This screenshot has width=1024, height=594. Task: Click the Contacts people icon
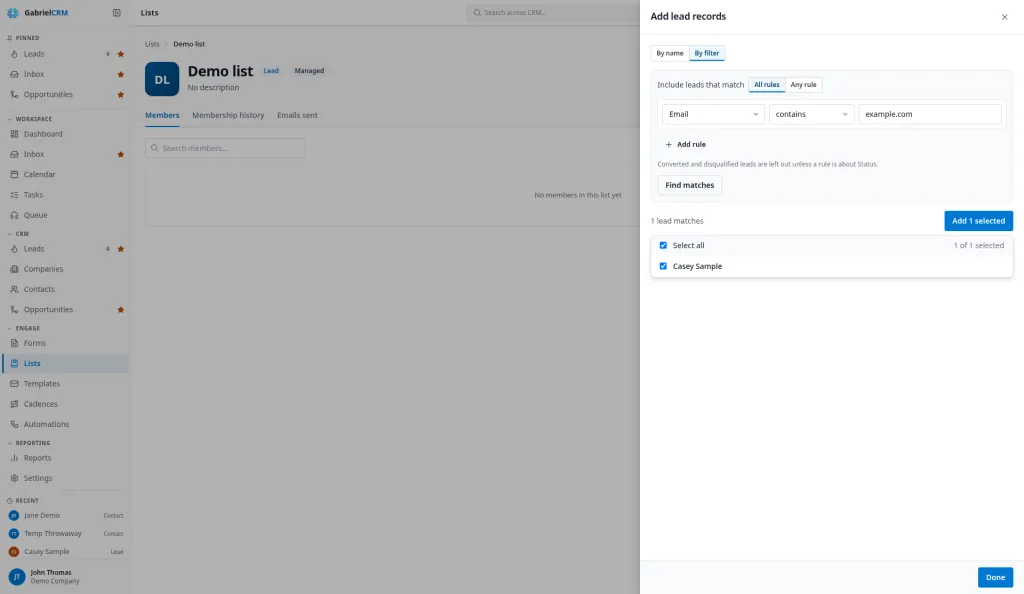(x=14, y=289)
